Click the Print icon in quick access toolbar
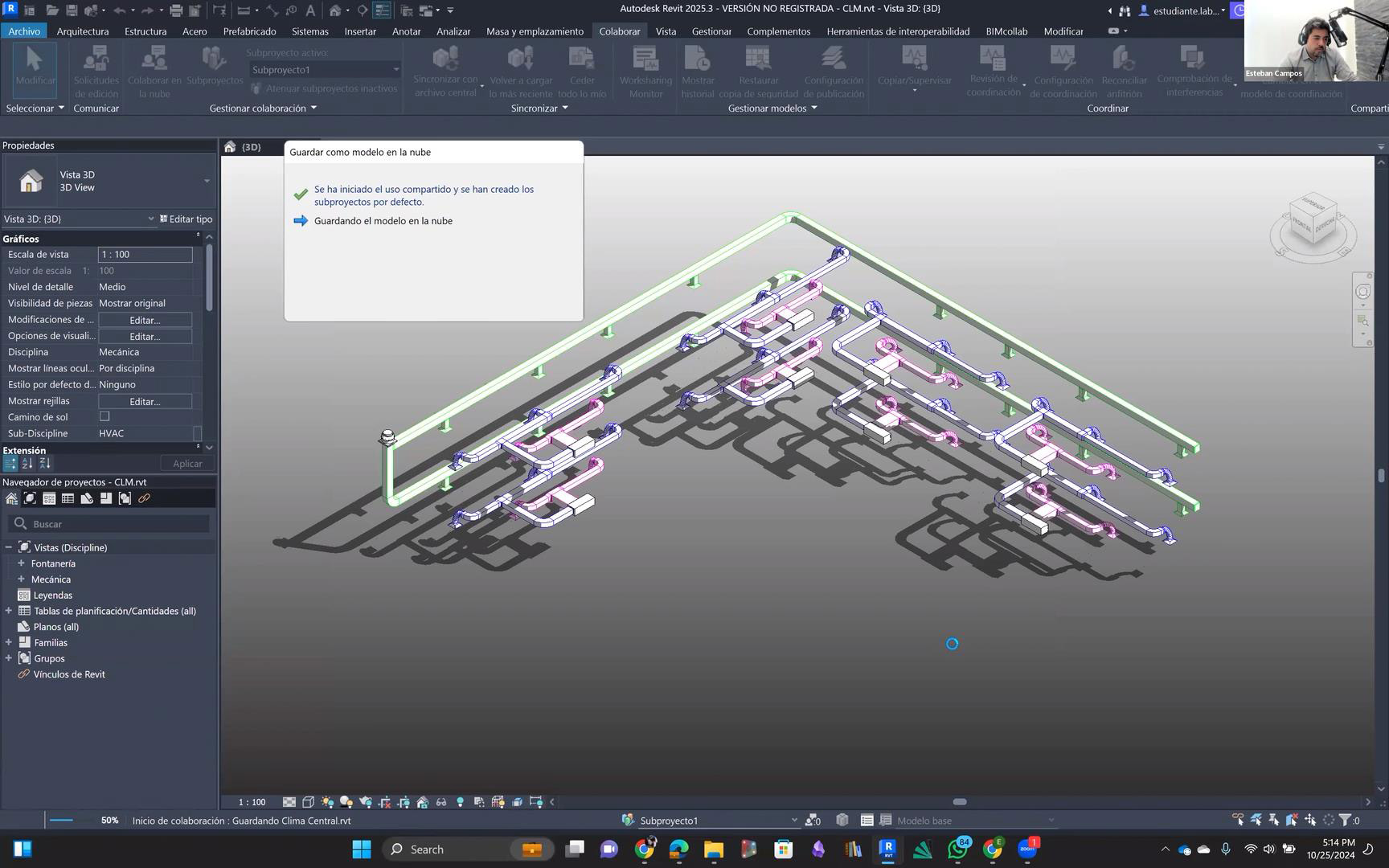The width and height of the screenshot is (1389, 868). [x=175, y=10]
